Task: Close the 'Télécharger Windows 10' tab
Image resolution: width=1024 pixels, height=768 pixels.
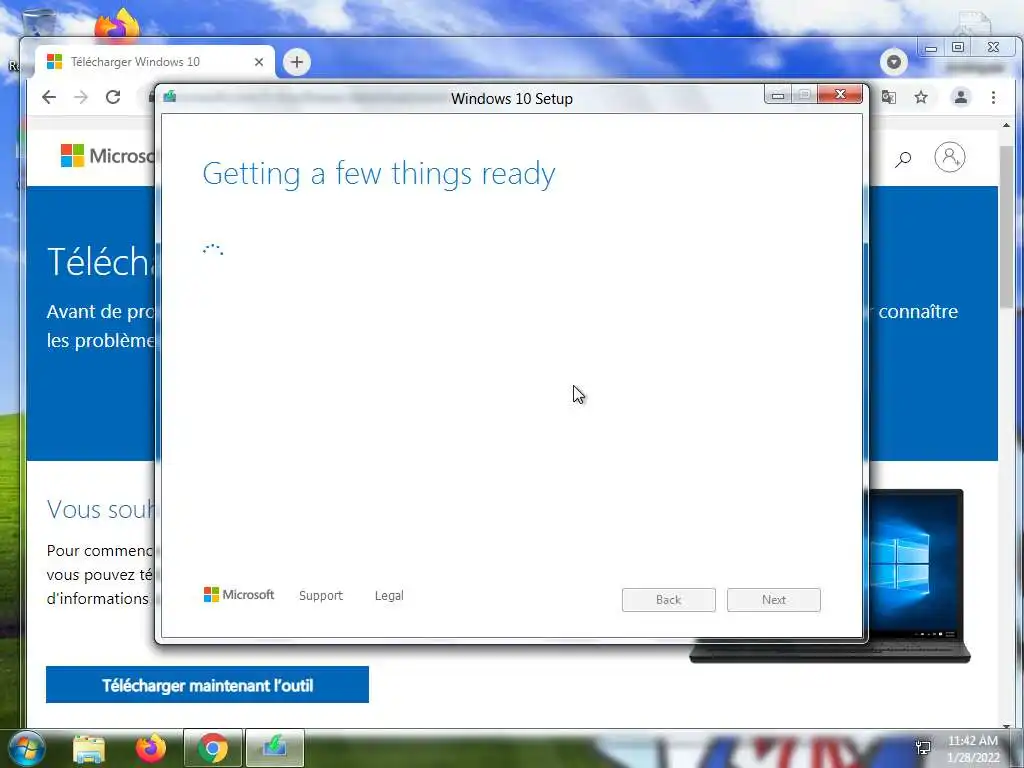Action: pos(259,62)
